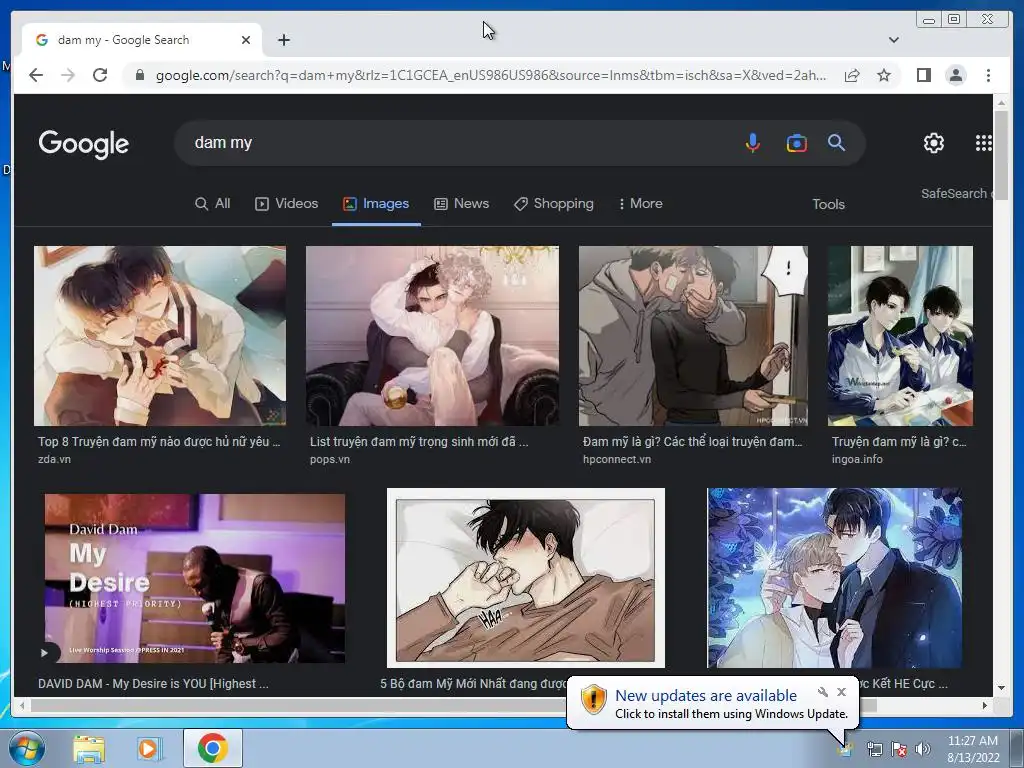Expand the tab search chevron
The width and height of the screenshot is (1024, 768).
[x=893, y=40]
